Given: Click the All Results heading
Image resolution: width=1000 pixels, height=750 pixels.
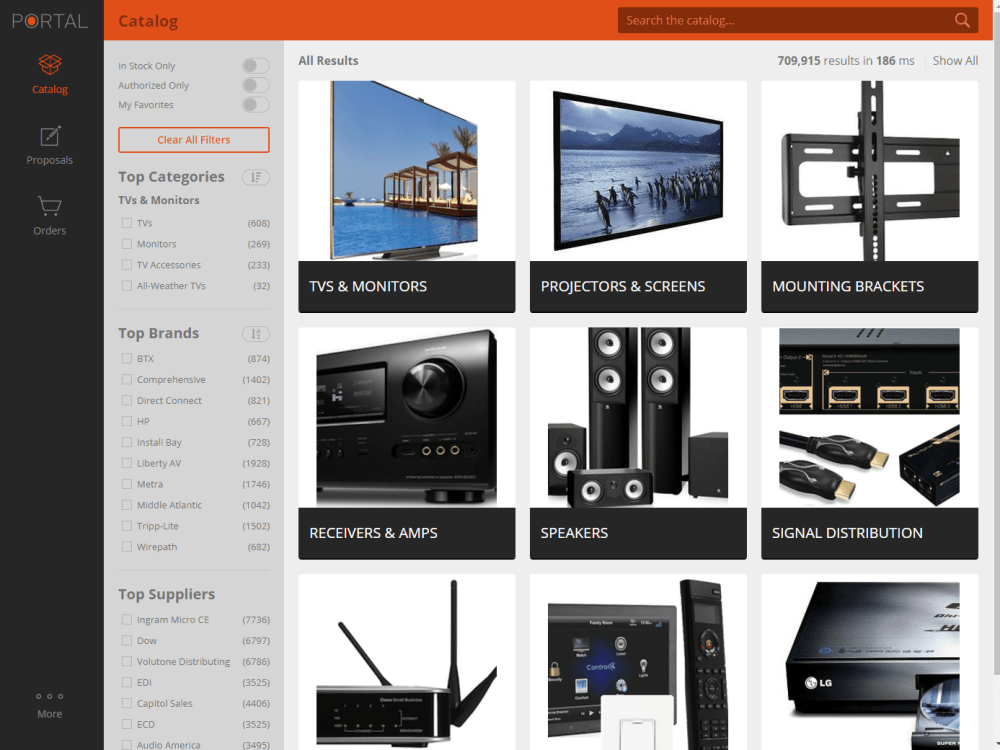Looking at the screenshot, I should coord(328,61).
